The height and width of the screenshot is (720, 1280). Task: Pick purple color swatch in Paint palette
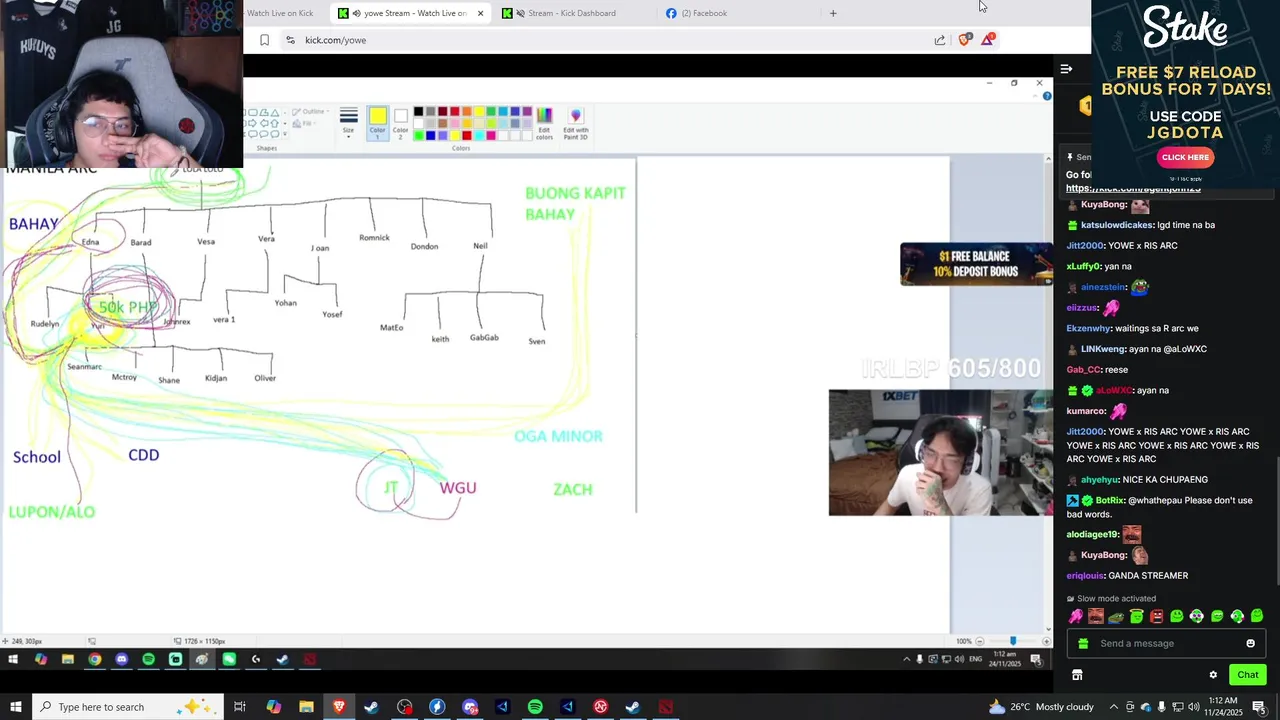coord(526,111)
